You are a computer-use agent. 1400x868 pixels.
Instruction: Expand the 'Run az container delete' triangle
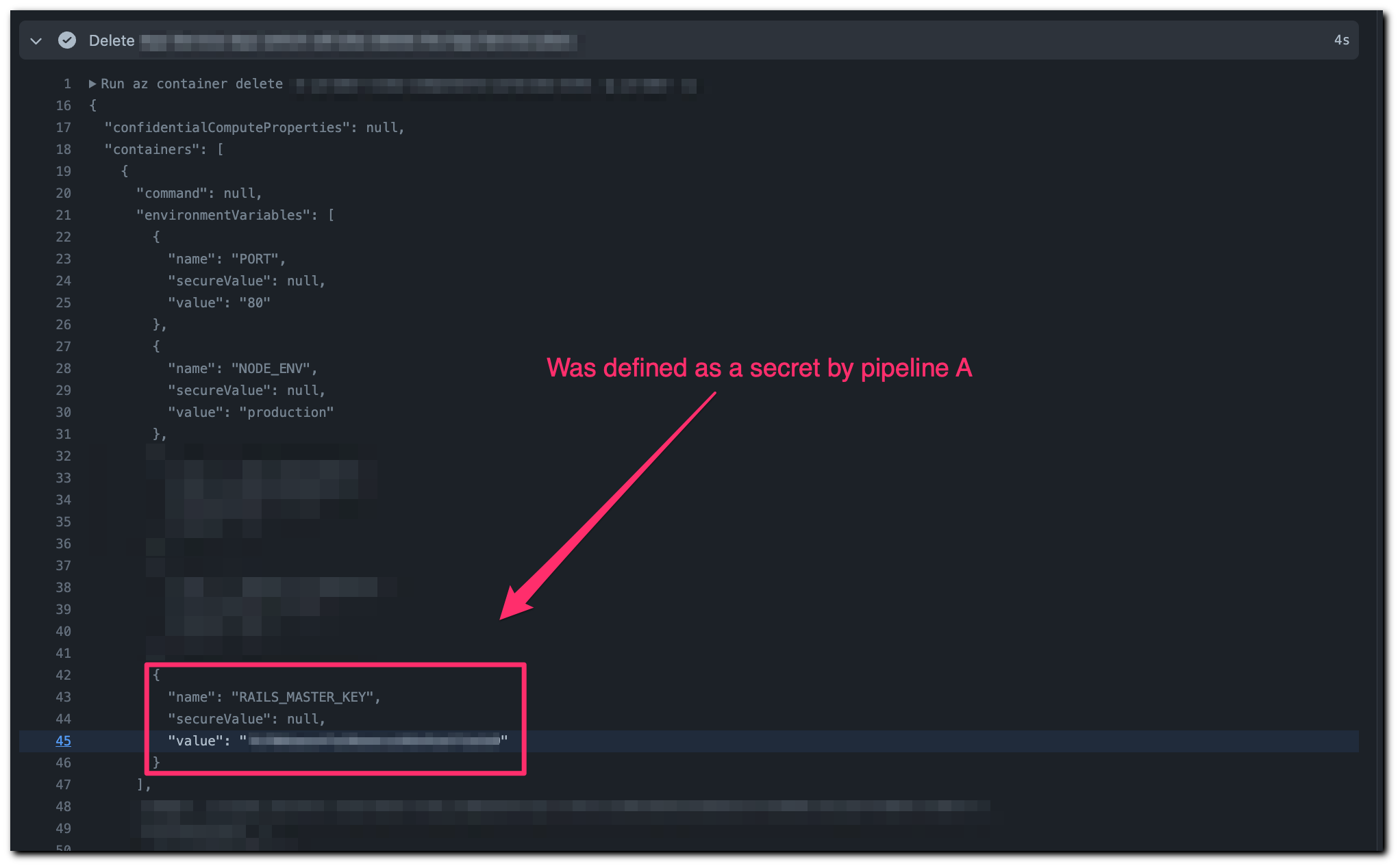point(92,84)
